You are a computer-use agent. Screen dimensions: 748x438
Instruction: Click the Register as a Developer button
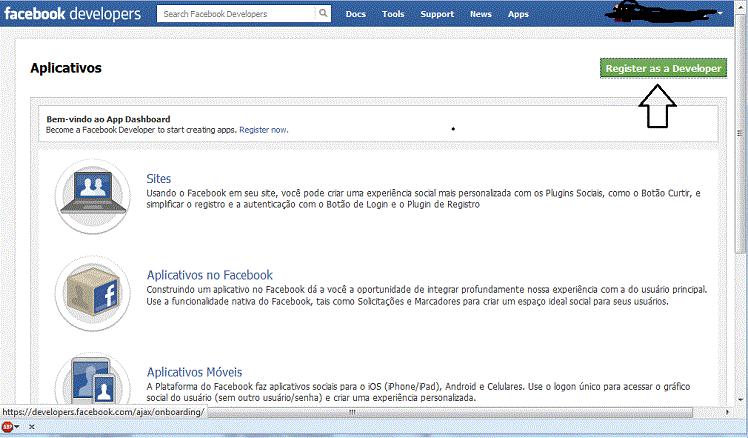click(x=663, y=68)
